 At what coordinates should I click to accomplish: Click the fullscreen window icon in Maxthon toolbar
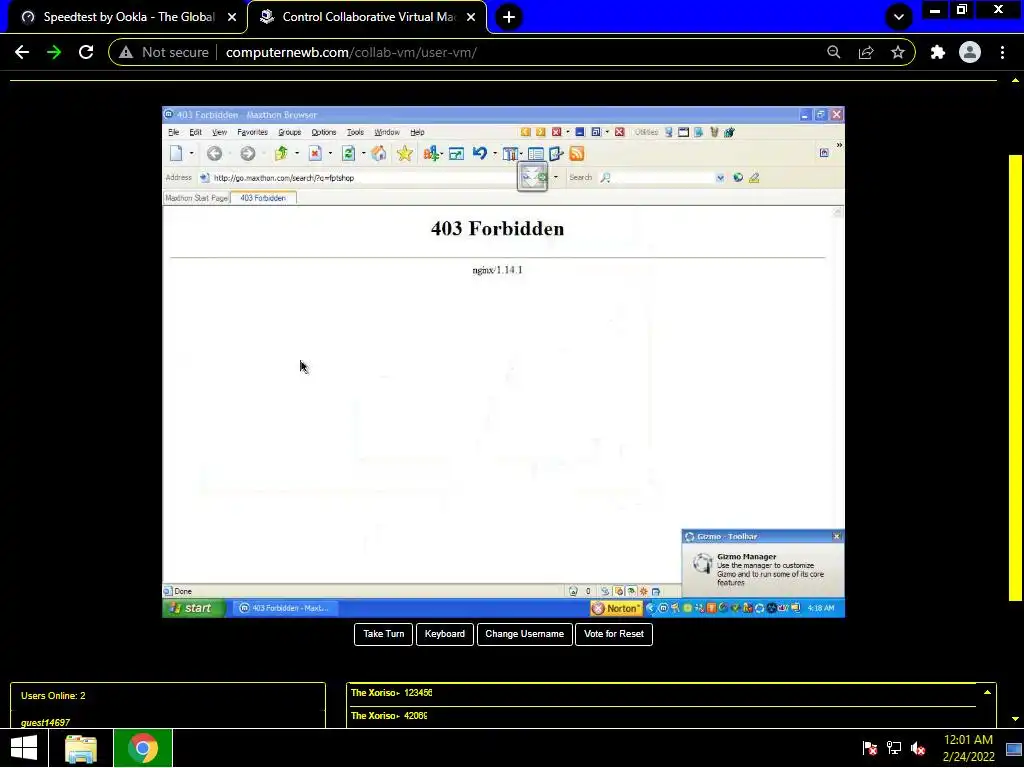456,153
